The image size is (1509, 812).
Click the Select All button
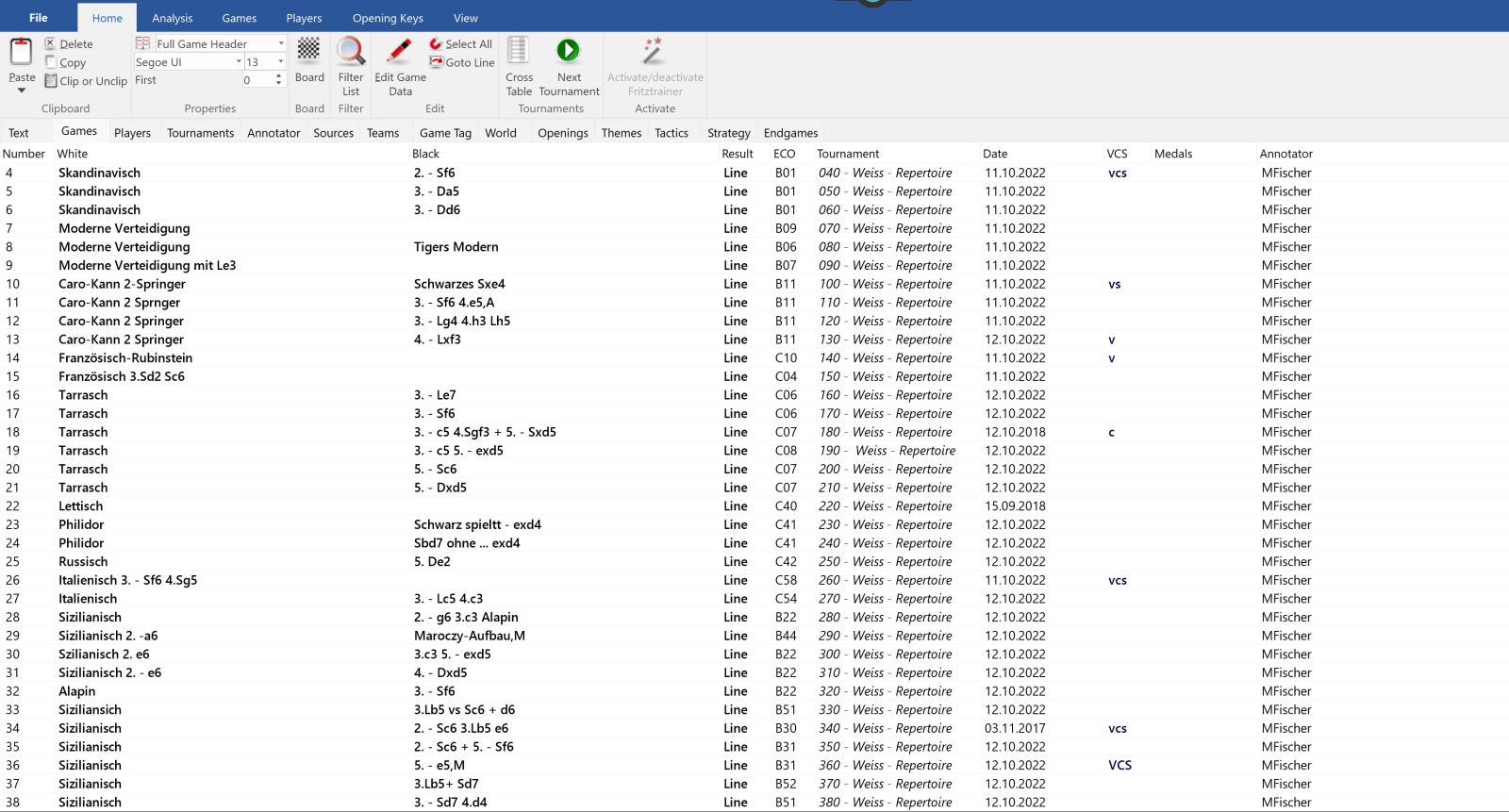click(x=460, y=43)
